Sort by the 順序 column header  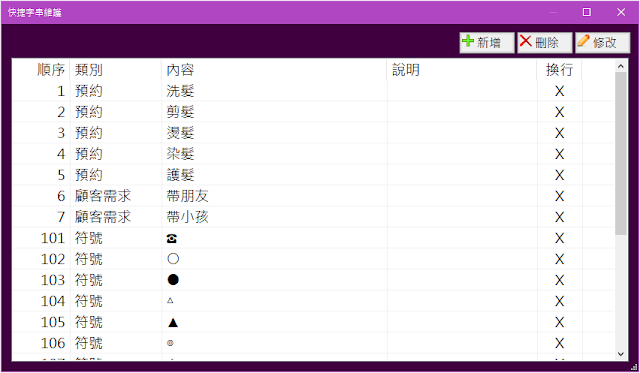[51, 70]
